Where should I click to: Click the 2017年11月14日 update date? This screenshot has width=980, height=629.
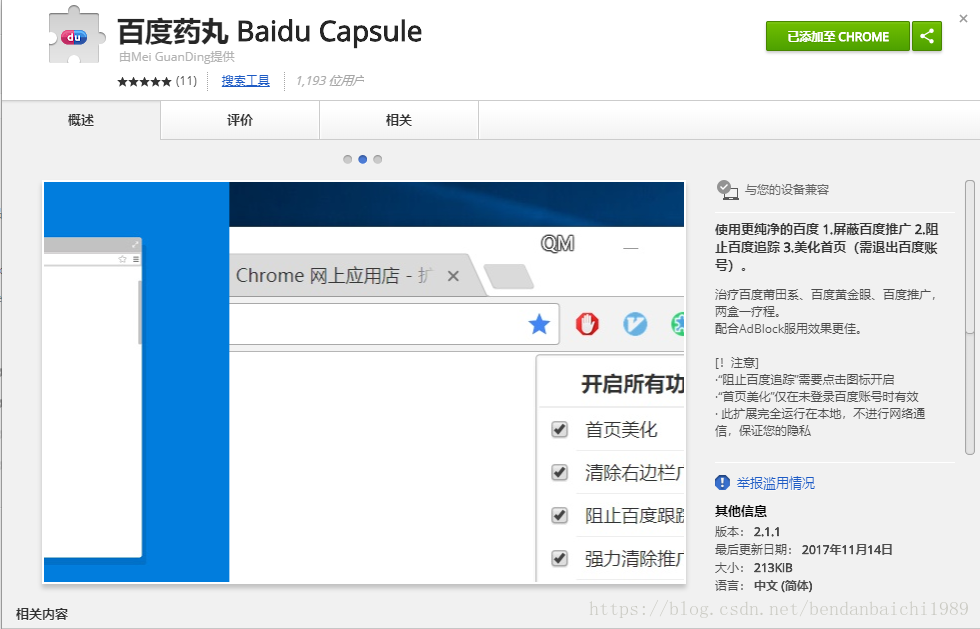847,550
